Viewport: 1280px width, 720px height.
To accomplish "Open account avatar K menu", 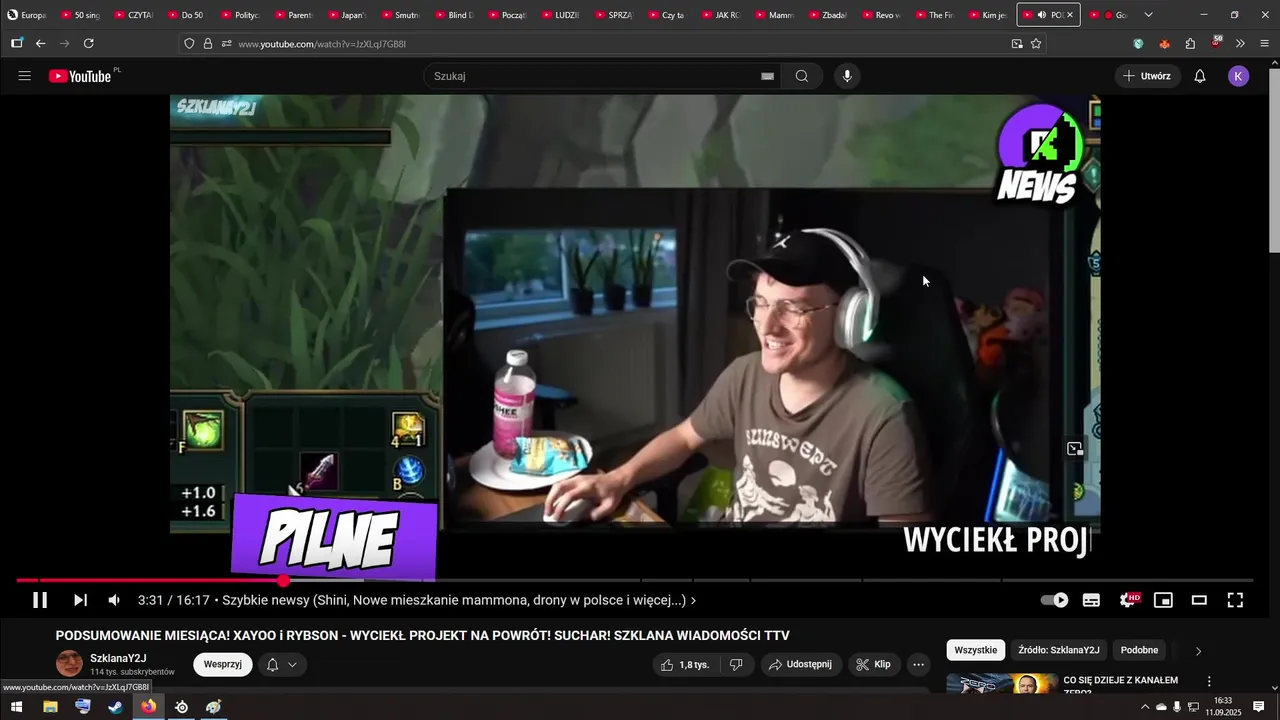I will pos(1239,76).
